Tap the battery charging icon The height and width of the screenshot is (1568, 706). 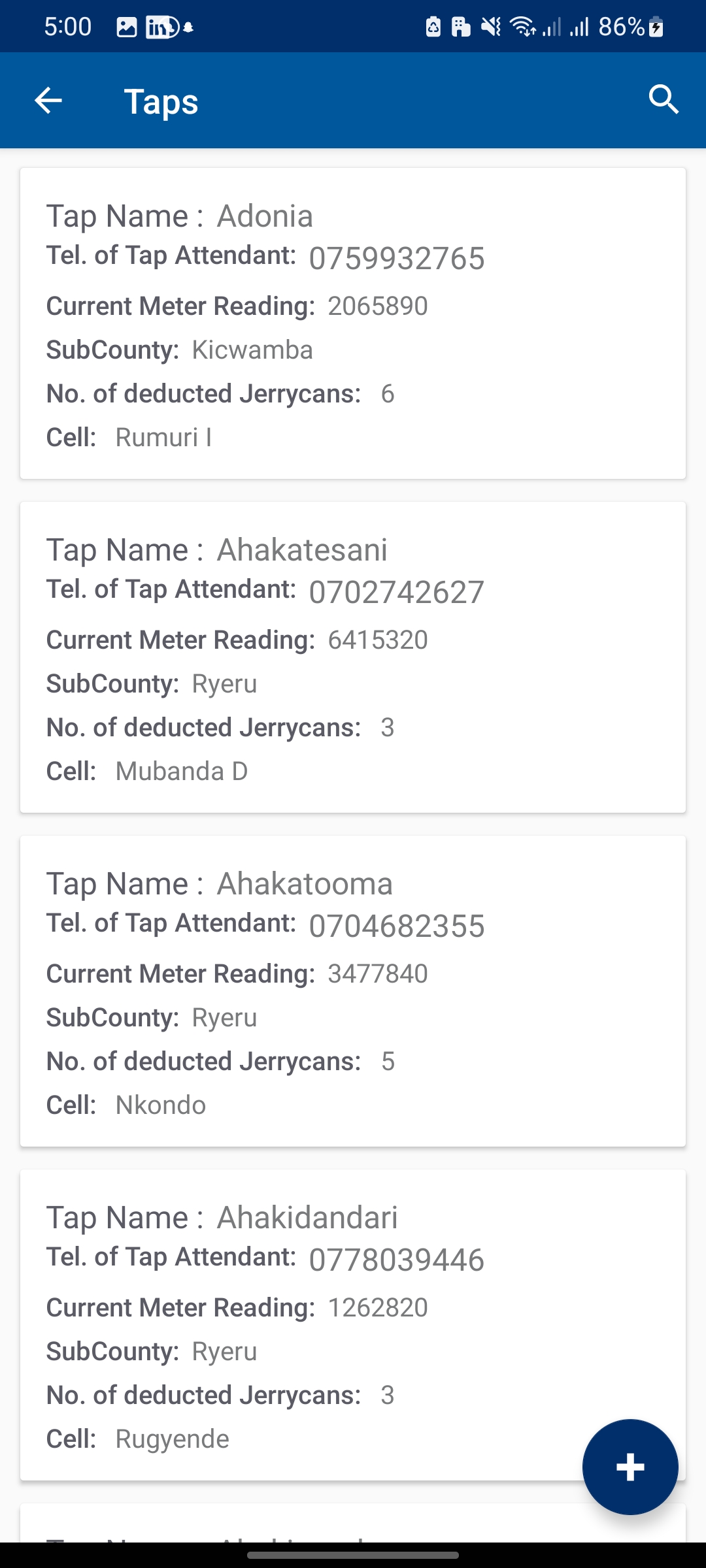656,27
